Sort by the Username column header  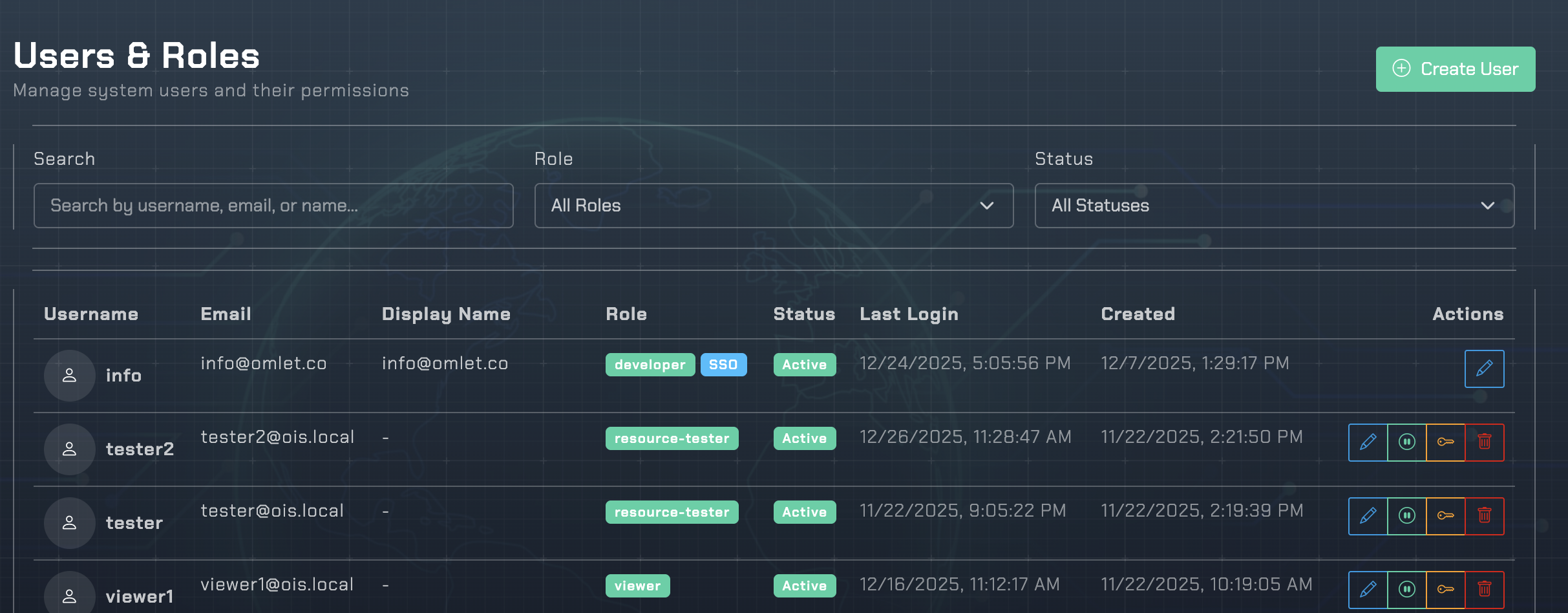(x=90, y=314)
